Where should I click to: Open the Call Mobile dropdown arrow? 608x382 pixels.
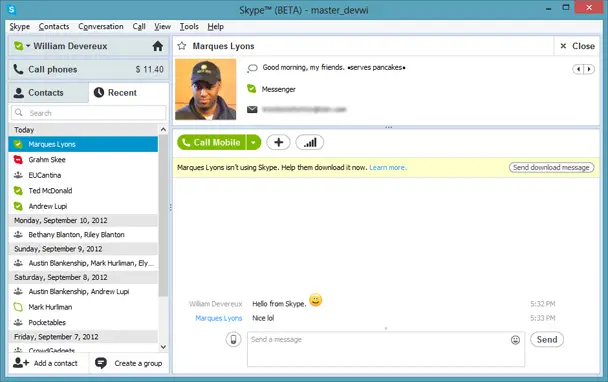(x=254, y=142)
